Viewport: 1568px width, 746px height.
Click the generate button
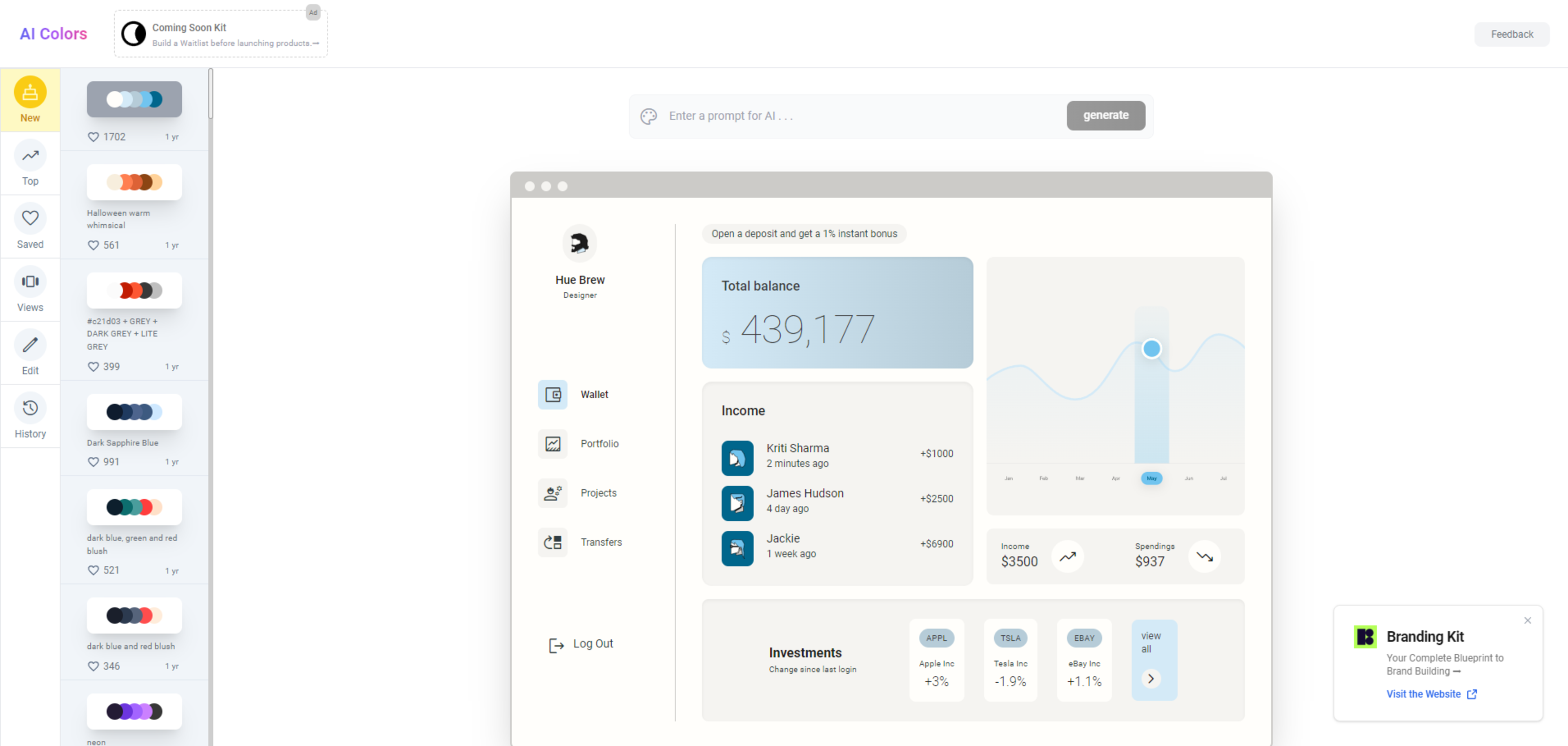click(x=1105, y=115)
